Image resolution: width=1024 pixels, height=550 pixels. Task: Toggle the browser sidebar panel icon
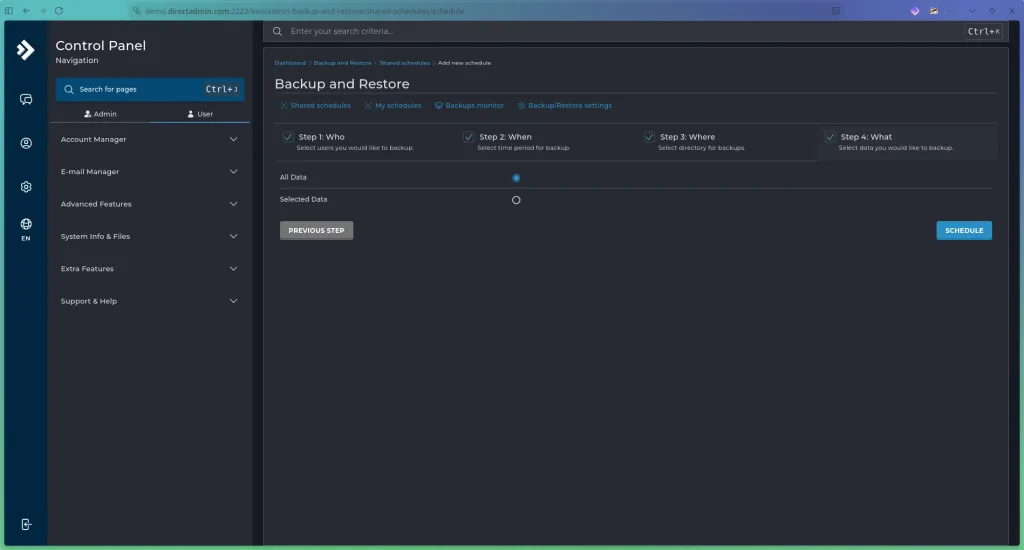[x=9, y=10]
